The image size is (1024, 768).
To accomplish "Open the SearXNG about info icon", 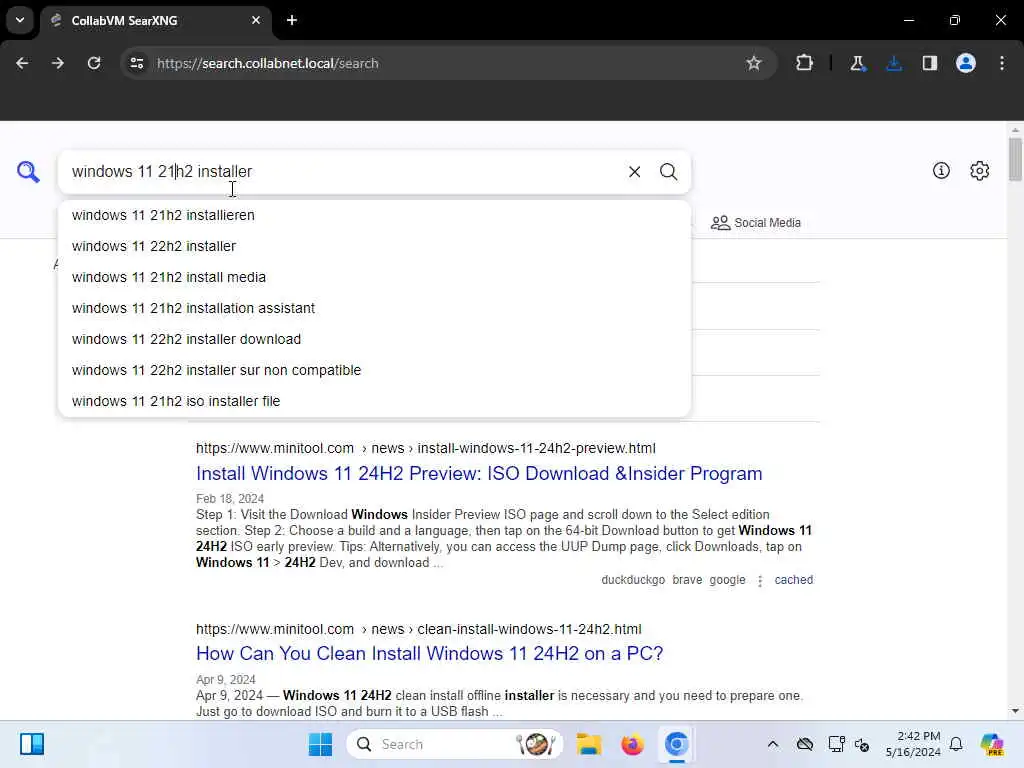I will [941, 170].
